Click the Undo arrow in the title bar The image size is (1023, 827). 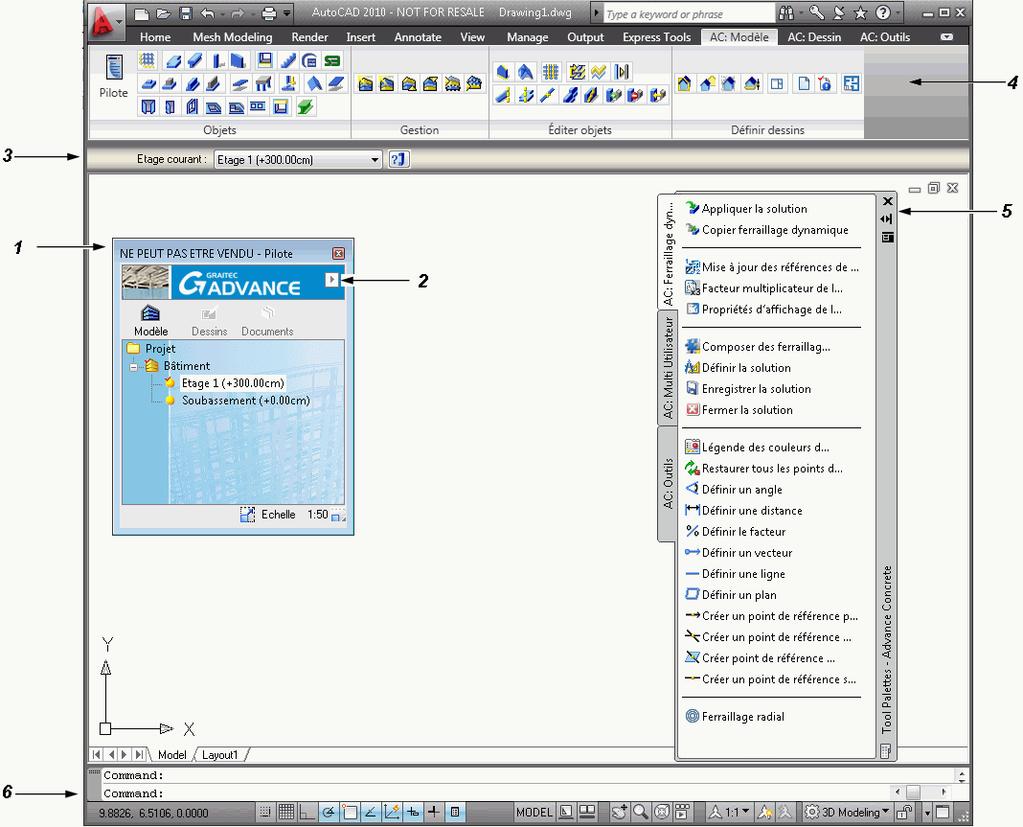(207, 13)
